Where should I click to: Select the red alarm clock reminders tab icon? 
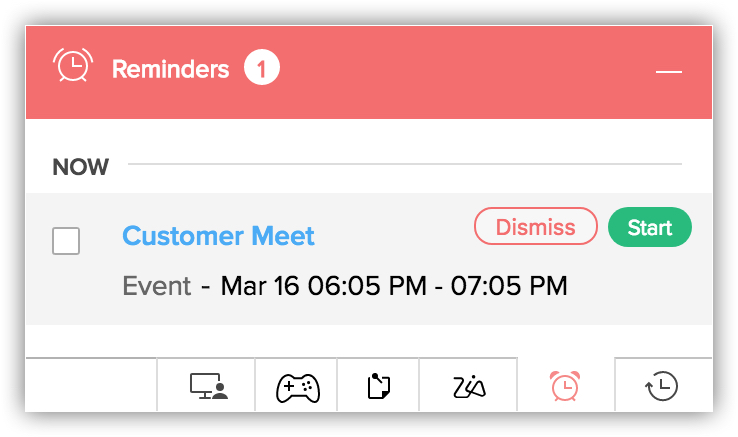click(x=565, y=386)
